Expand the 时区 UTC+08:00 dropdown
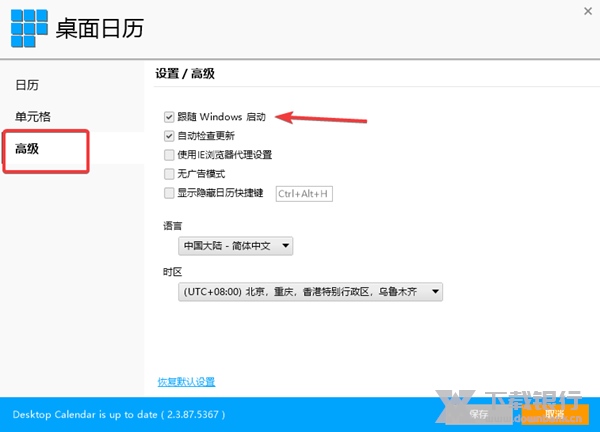Image resolution: width=600 pixels, height=432 pixels. click(x=309, y=292)
